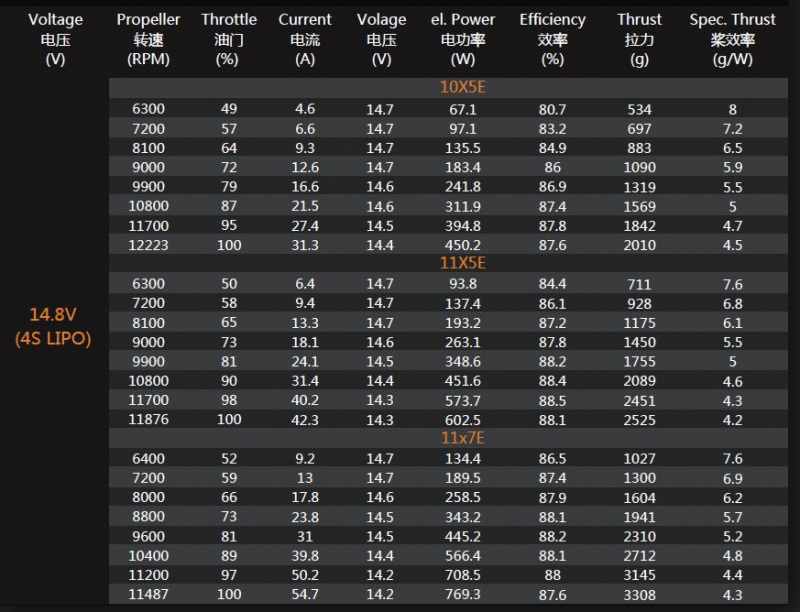Screen dimensions: 800x612
Task: Select efficiency value 80.7
Action: [x=553, y=109]
